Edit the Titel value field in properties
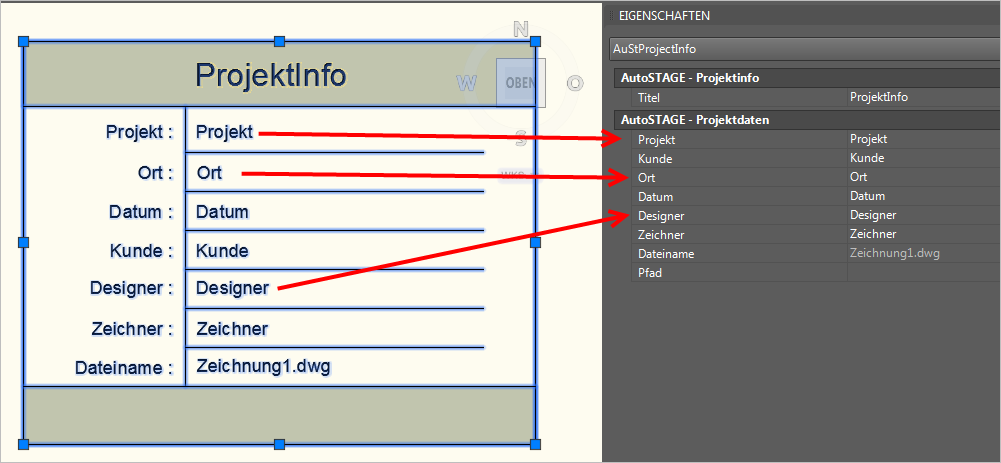Image resolution: width=1001 pixels, height=463 pixels. tap(920, 98)
